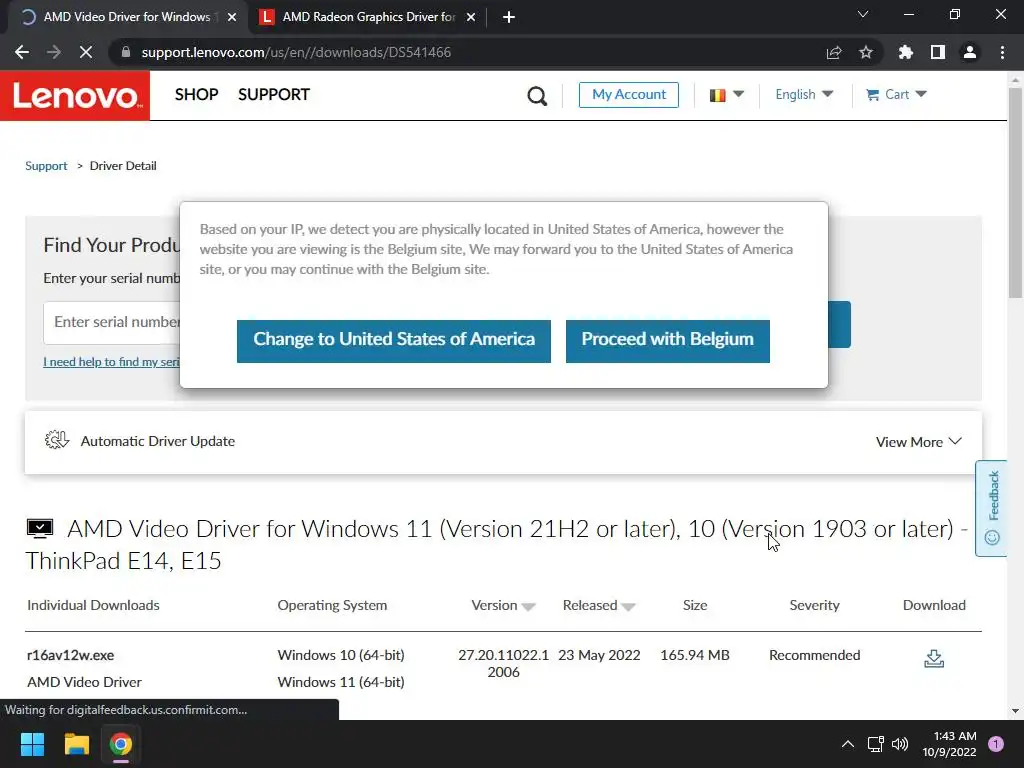Click the share page icon in address bar
1024x768 pixels.
click(834, 52)
